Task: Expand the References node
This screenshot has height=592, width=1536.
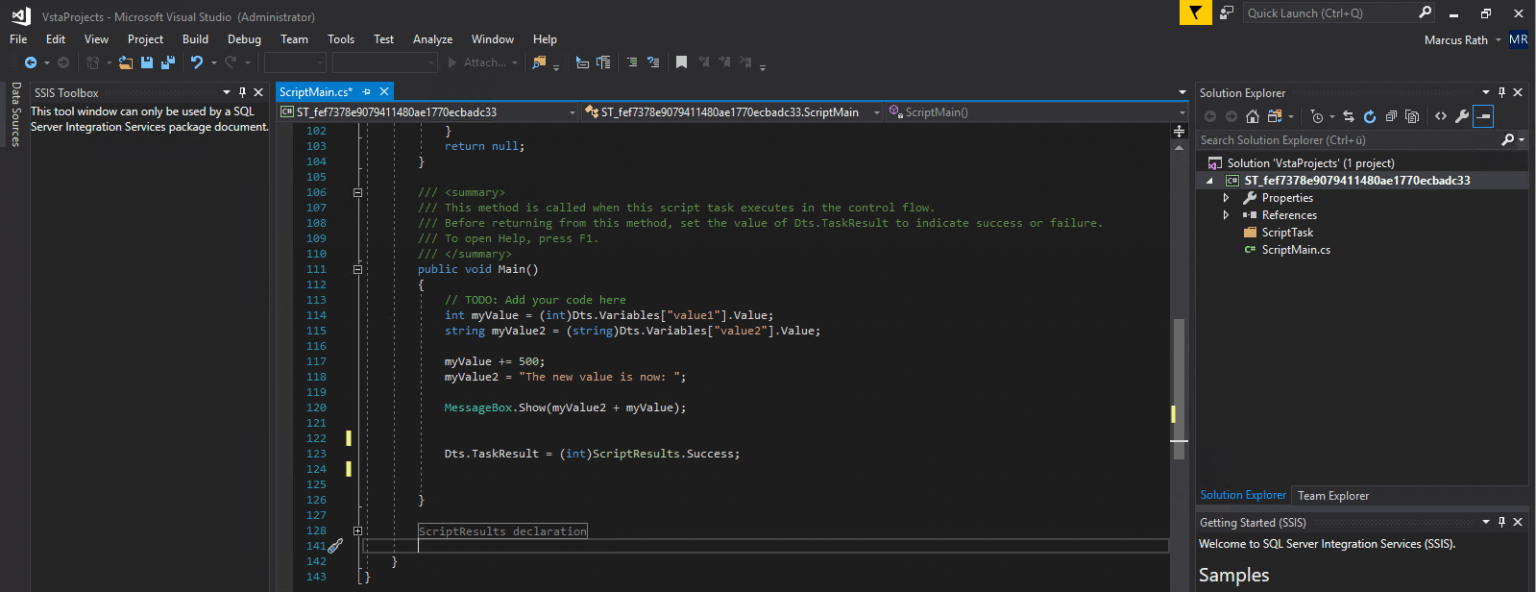Action: pos(1226,214)
